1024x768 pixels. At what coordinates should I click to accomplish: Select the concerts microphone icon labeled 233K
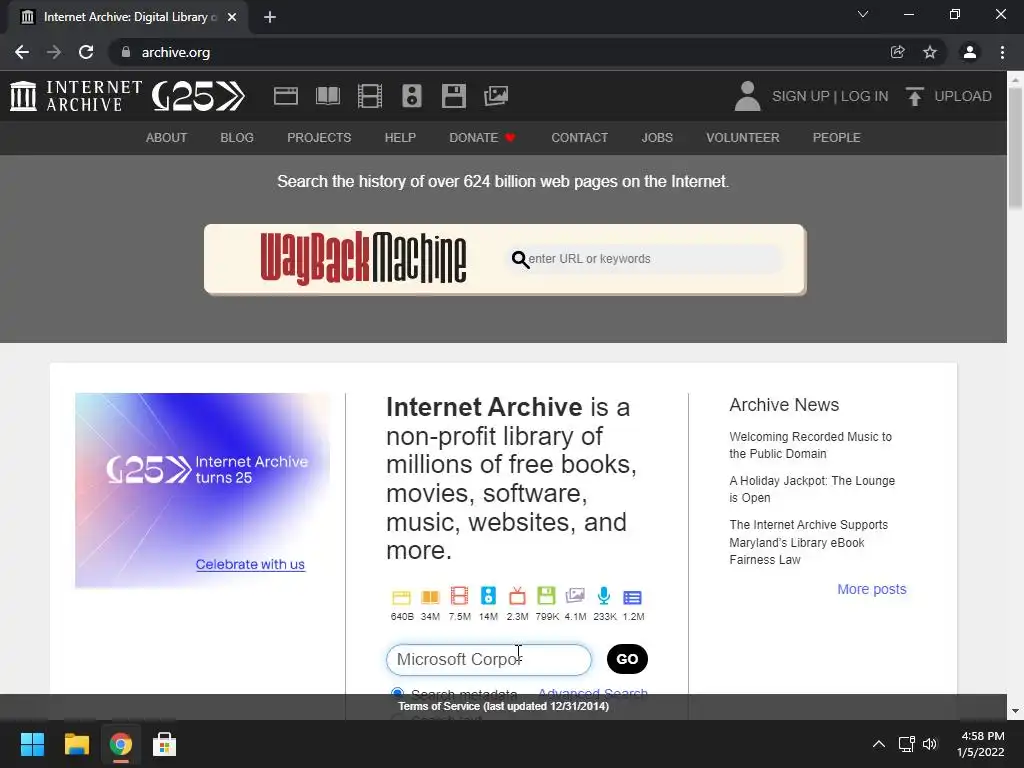coord(604,596)
